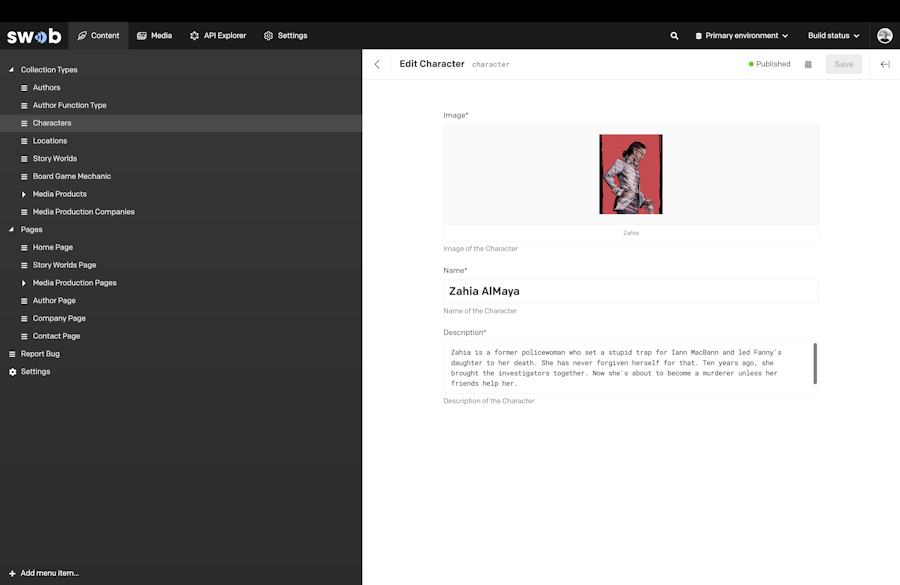Click the swob logo
900x585 pixels.
point(34,36)
